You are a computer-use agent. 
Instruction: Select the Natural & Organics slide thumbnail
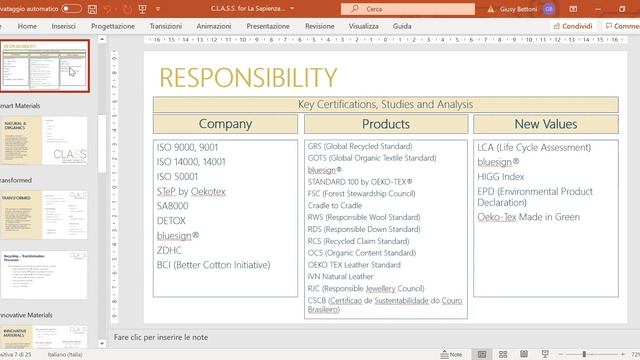pos(44,141)
